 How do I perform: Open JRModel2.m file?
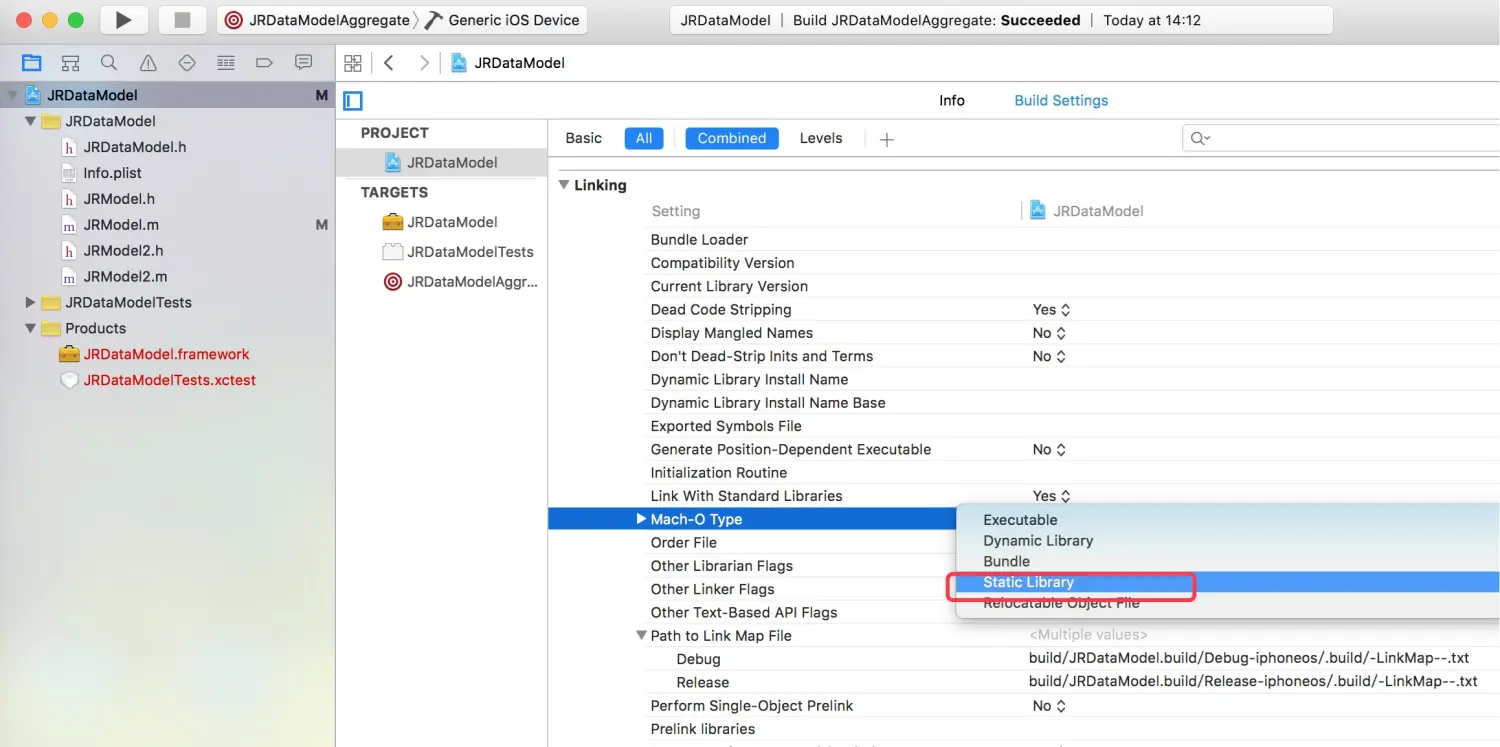click(x=125, y=277)
